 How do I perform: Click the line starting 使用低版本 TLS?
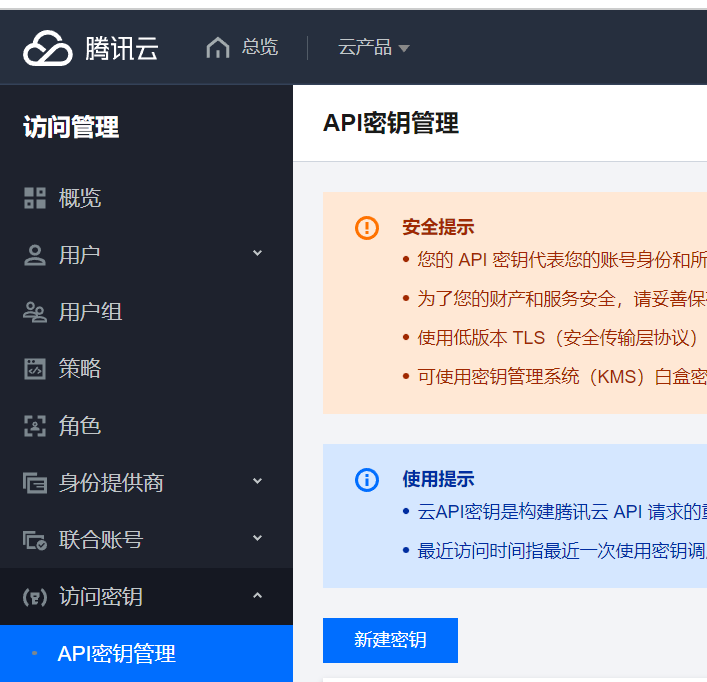[558, 338]
